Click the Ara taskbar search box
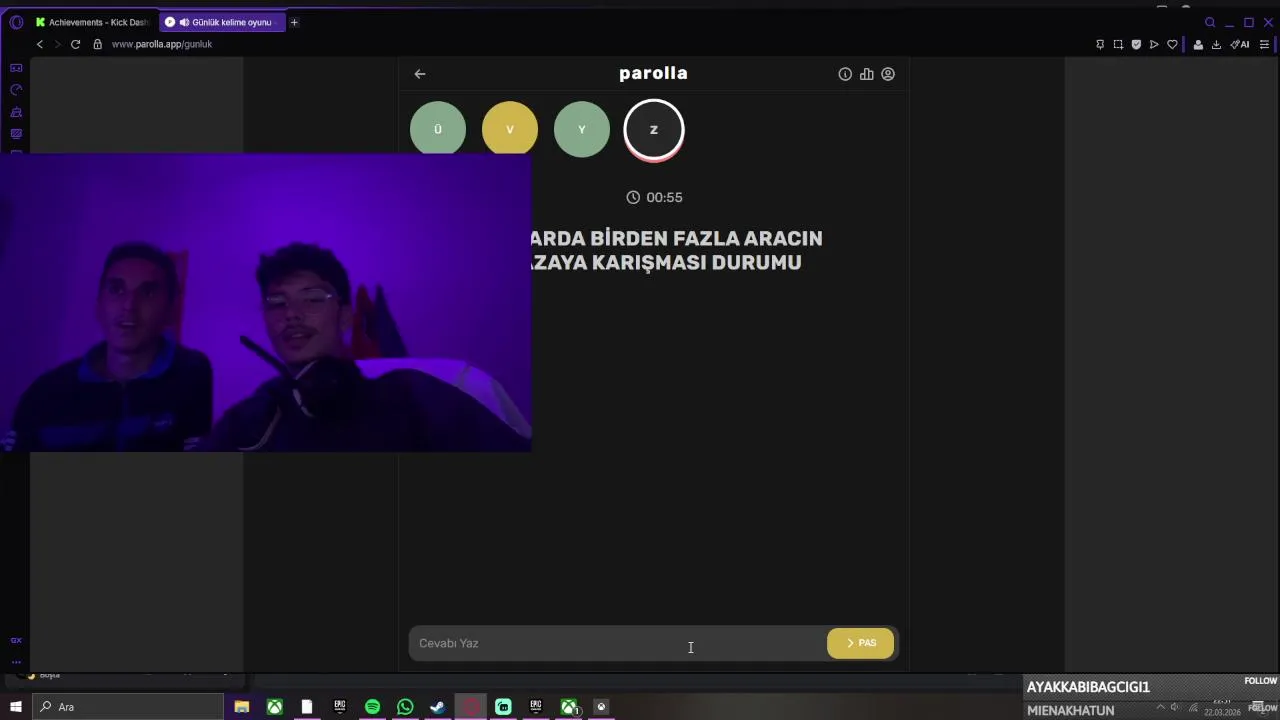The image size is (1280, 720). (128, 707)
